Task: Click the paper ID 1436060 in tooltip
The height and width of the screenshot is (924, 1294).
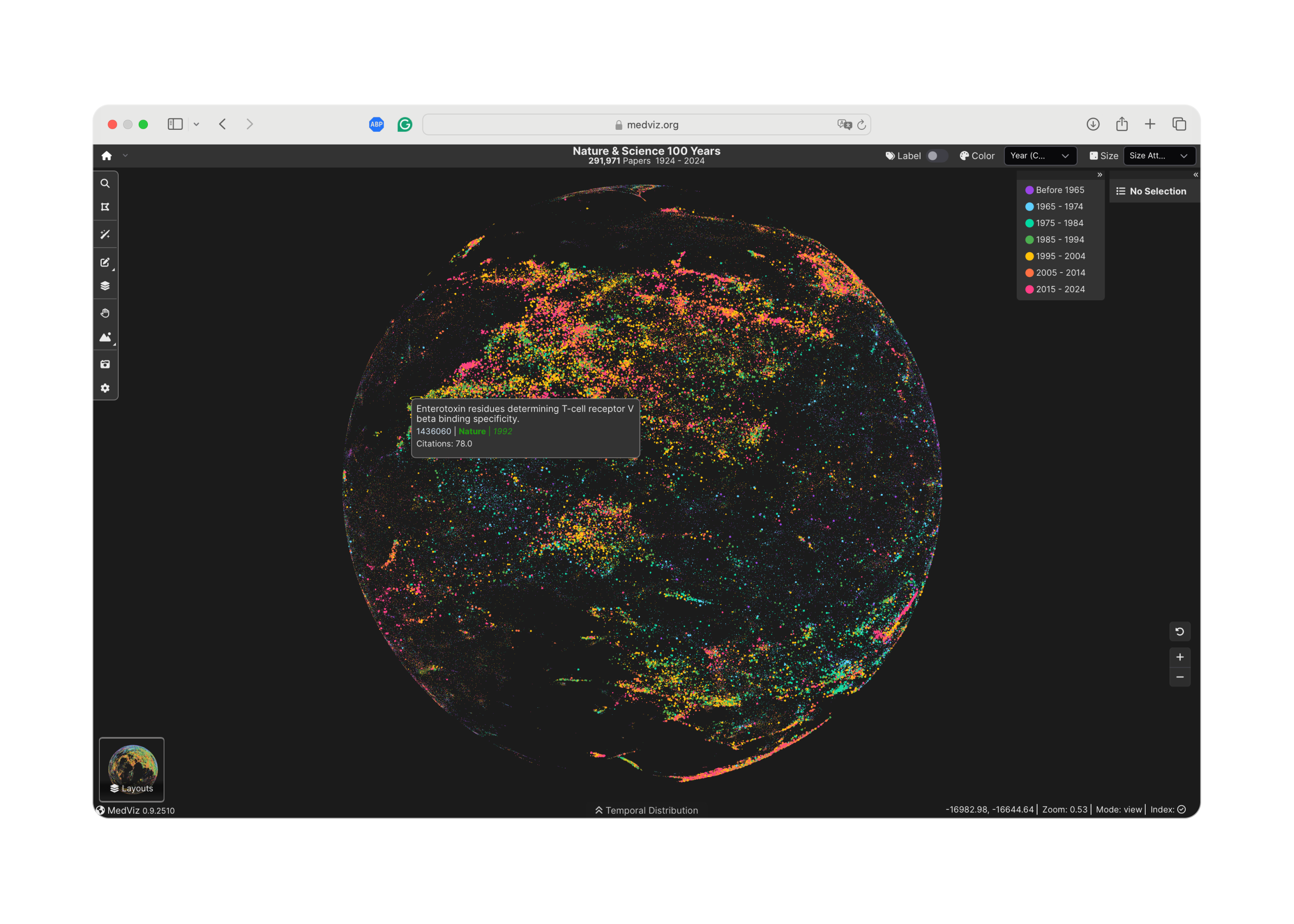Action: pos(433,431)
